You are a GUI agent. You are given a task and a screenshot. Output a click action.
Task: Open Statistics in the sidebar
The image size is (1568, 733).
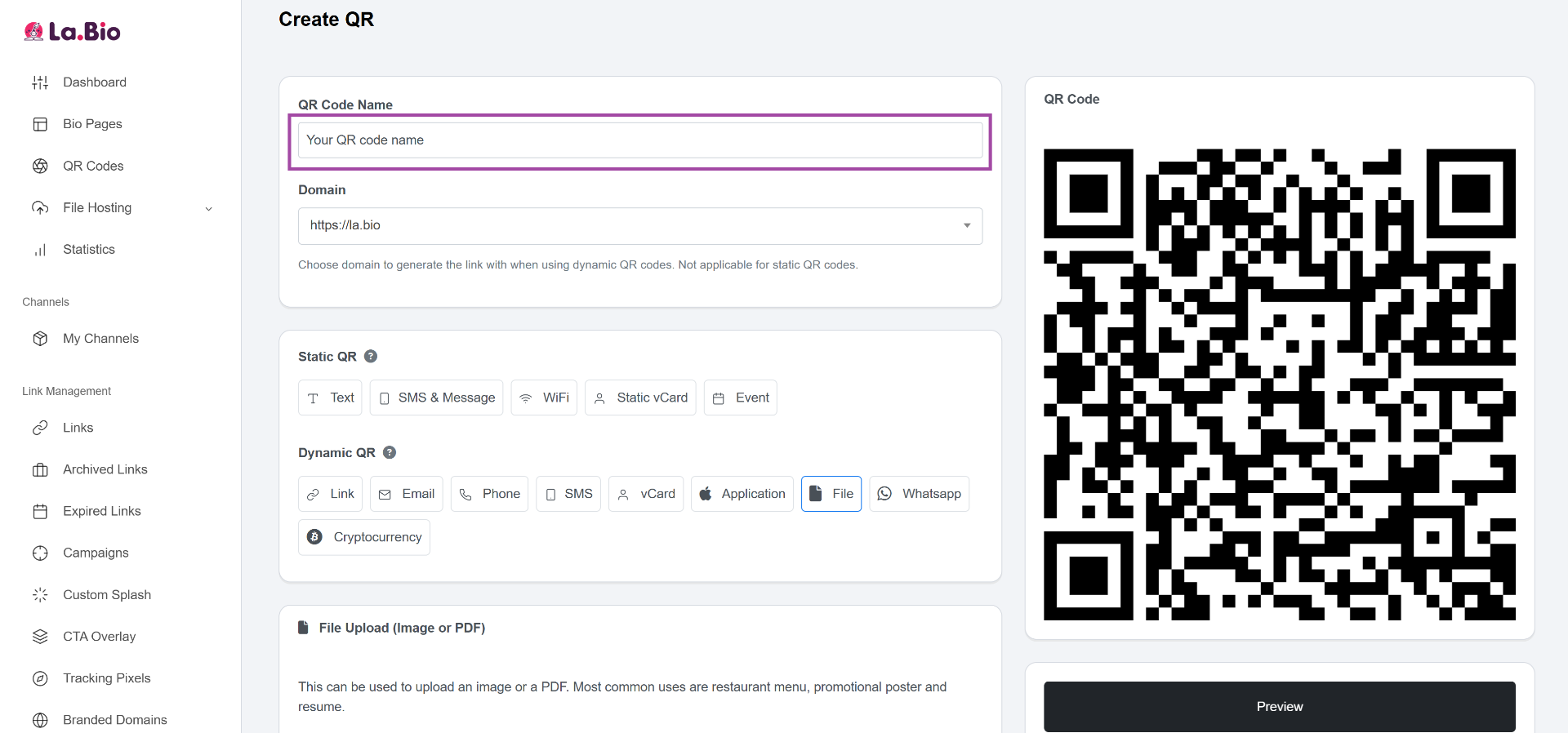point(88,250)
